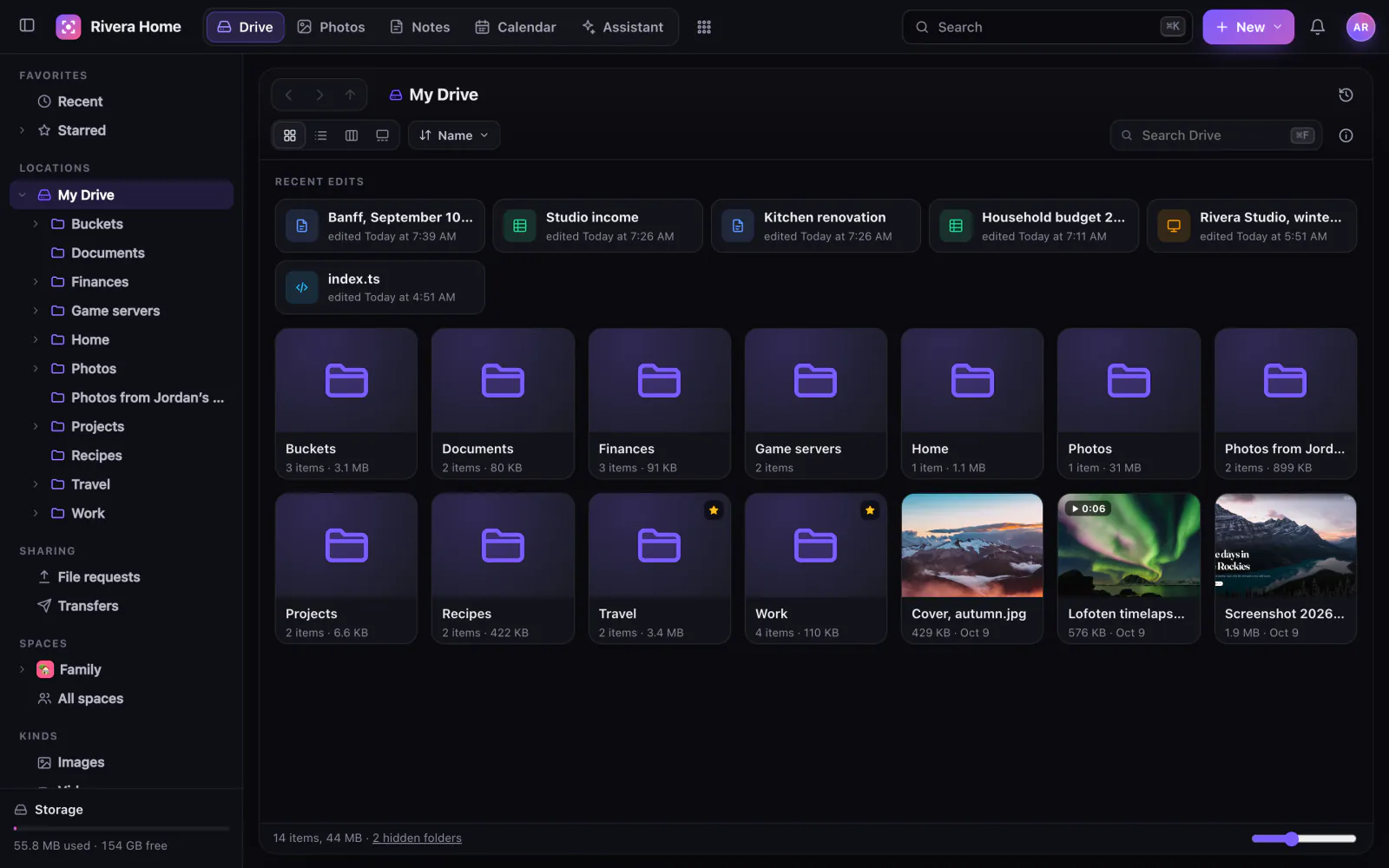This screenshot has width=1389, height=868.
Task: Open the Recipes folder card
Action: 503,569
